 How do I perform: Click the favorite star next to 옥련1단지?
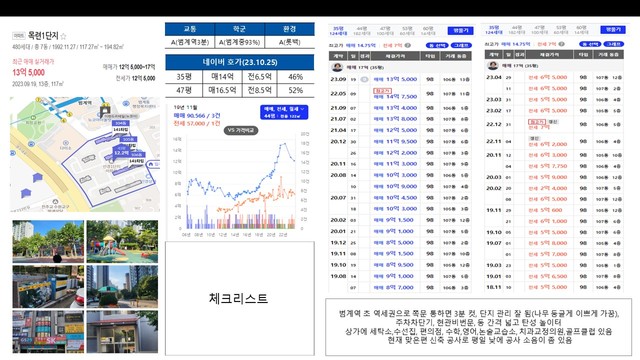point(63,36)
